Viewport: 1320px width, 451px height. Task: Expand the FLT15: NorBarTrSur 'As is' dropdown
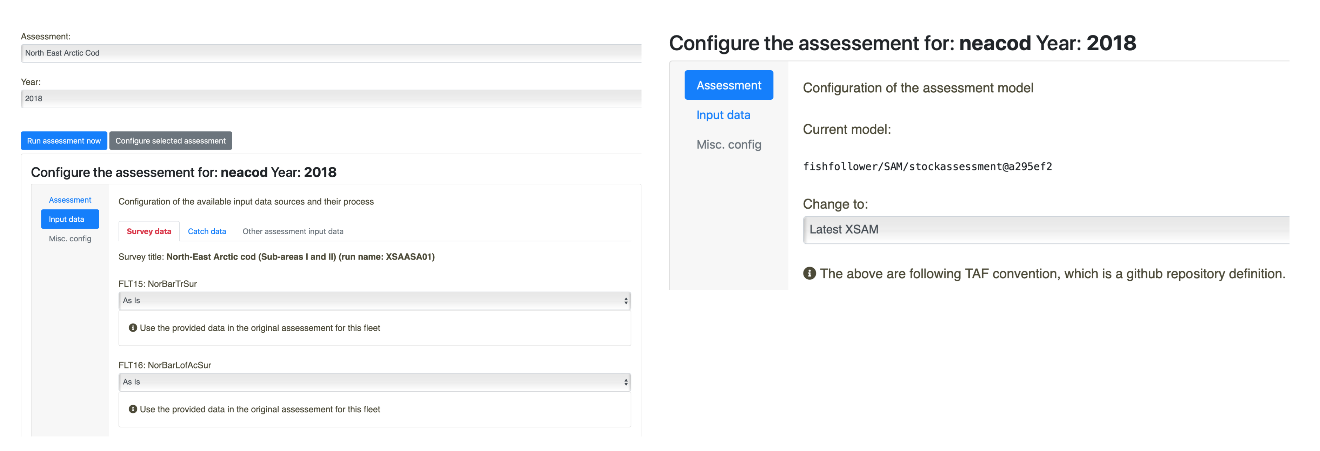pos(374,300)
